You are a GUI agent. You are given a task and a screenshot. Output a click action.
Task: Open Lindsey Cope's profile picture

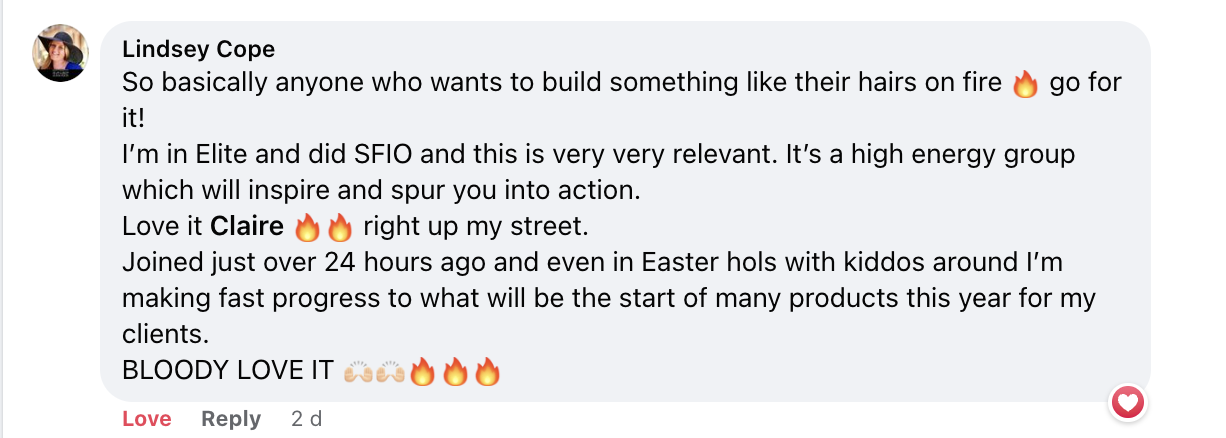[x=61, y=54]
